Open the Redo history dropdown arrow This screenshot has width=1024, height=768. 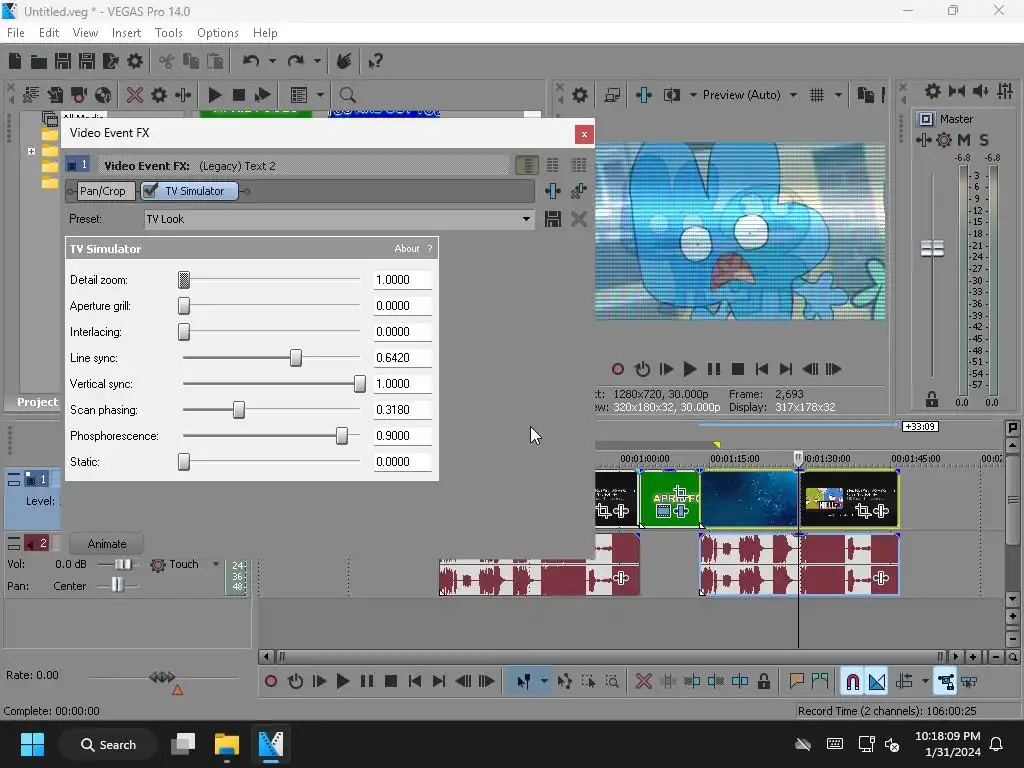(317, 61)
